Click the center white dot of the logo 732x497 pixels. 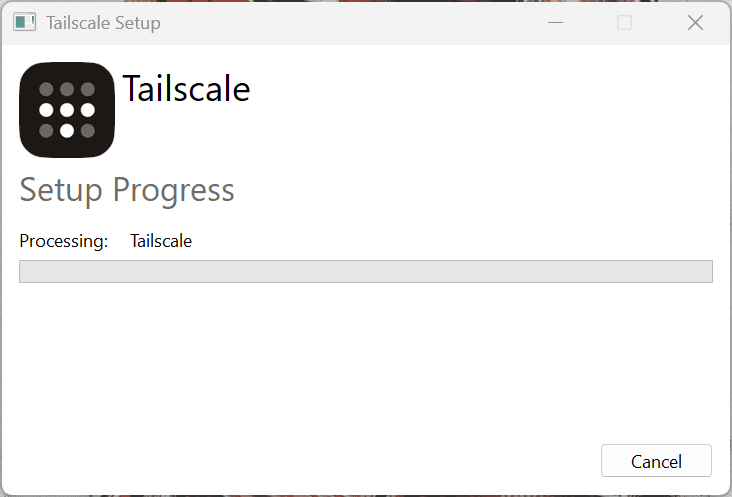click(67, 110)
